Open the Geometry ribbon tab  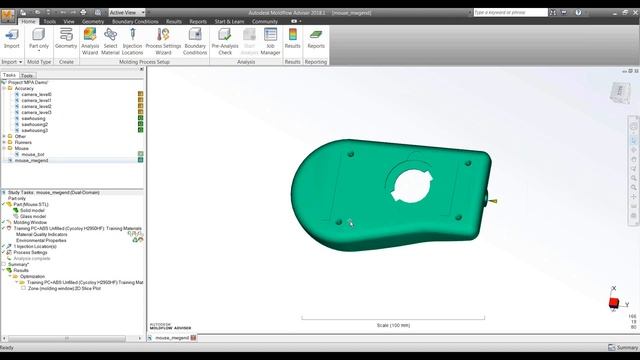[x=93, y=21]
